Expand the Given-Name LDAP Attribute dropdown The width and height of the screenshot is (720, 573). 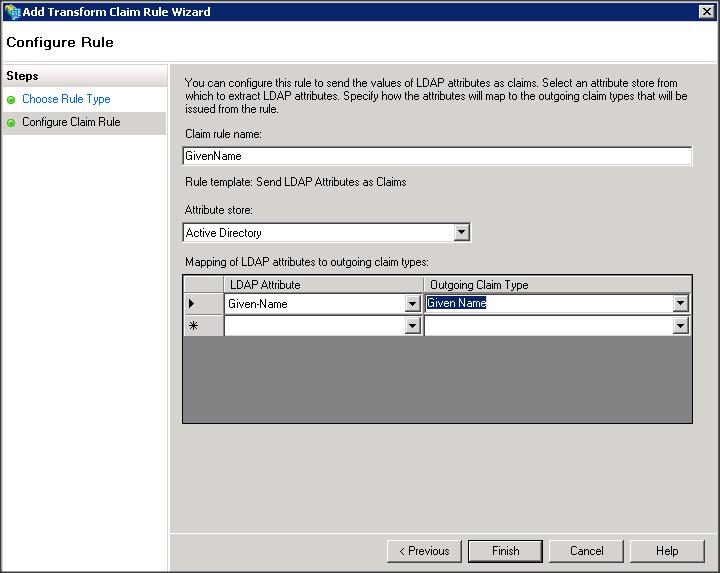pyautogui.click(x=413, y=304)
